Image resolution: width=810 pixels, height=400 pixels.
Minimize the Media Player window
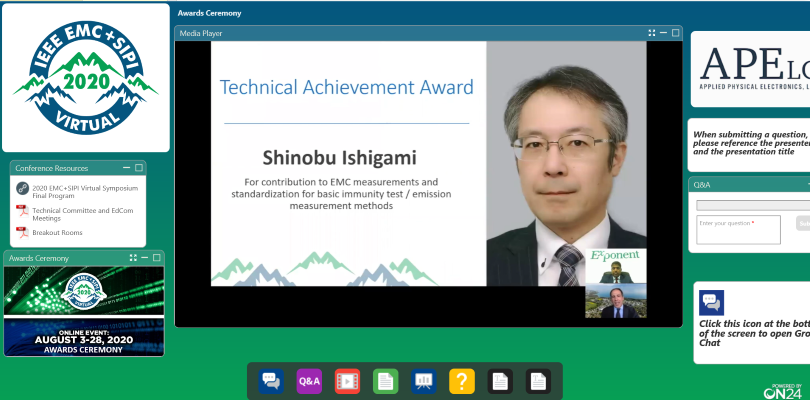(663, 33)
